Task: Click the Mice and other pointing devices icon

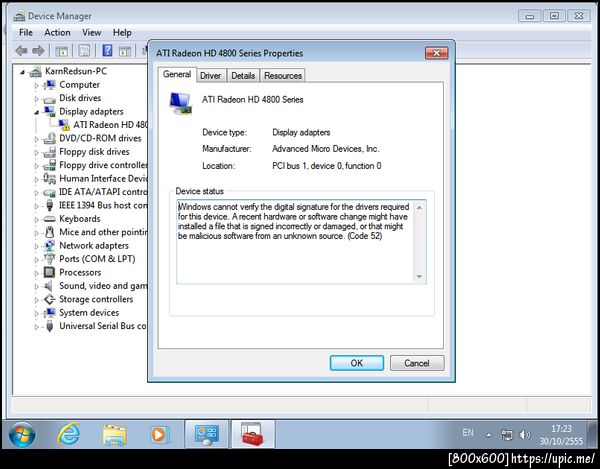Action: click(x=49, y=232)
